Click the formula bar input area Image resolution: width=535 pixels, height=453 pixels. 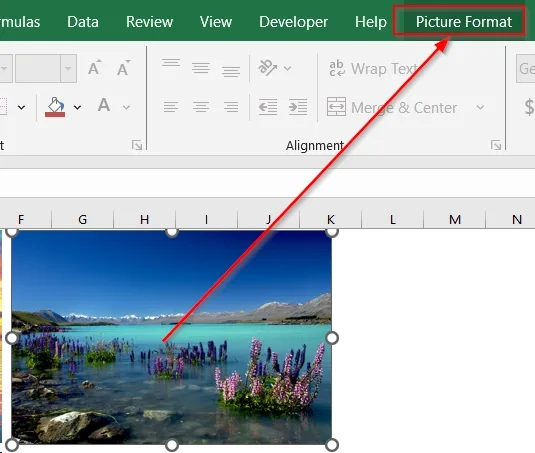click(268, 183)
